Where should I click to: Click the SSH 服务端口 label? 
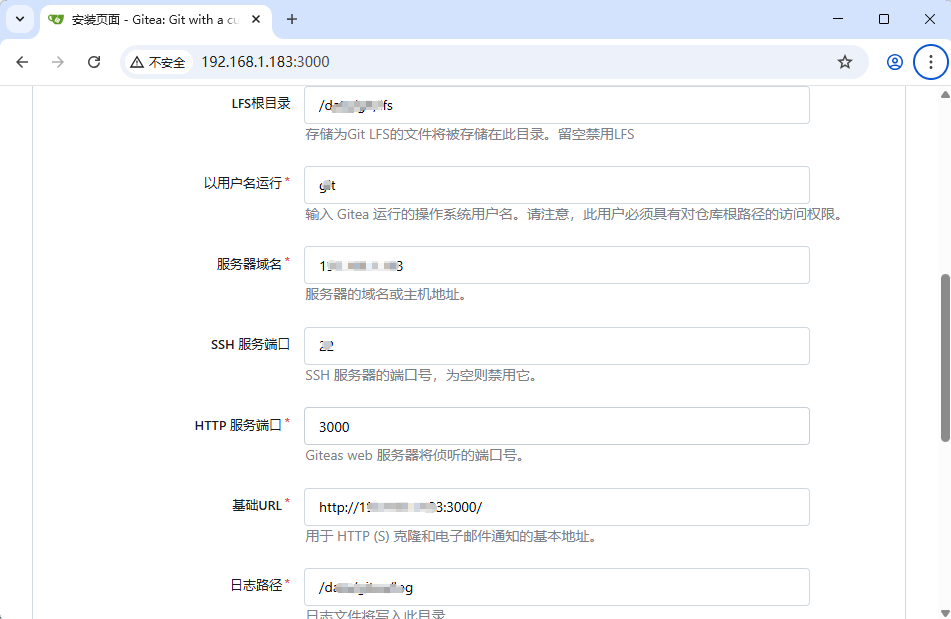coord(250,344)
